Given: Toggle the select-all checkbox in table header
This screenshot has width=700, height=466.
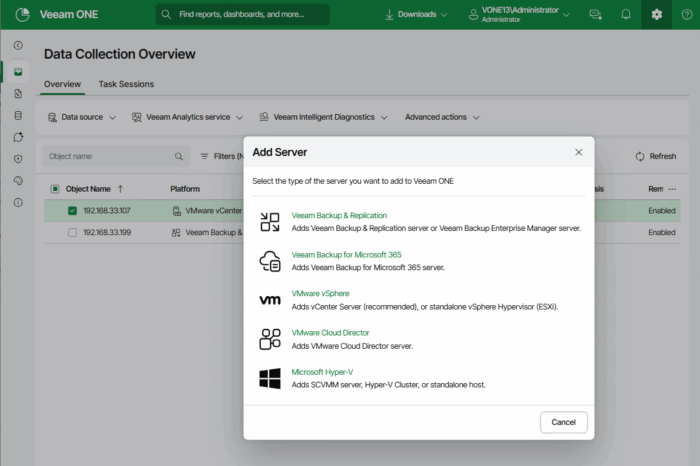Looking at the screenshot, I should 55,189.
